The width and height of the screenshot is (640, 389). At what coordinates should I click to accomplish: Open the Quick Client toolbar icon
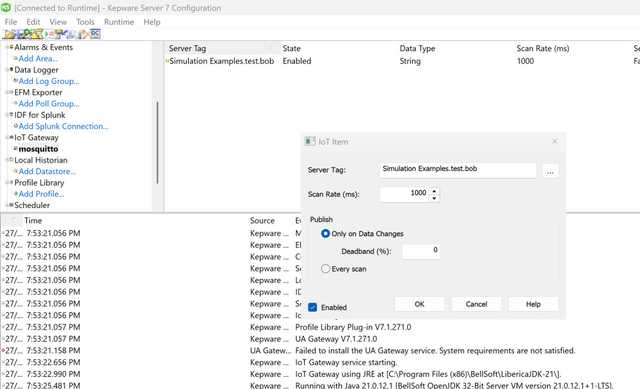[95, 34]
